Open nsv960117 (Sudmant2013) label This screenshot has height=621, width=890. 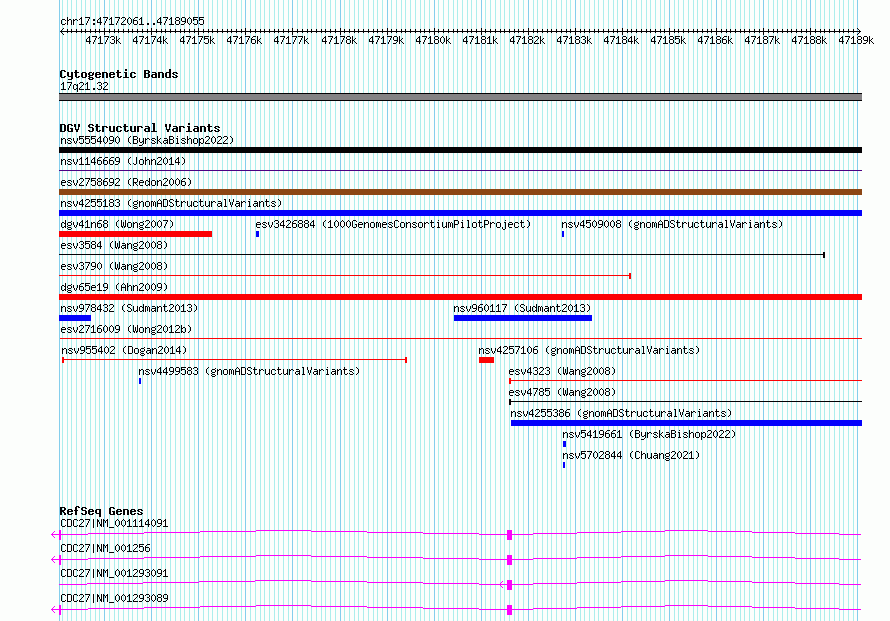tap(522, 308)
